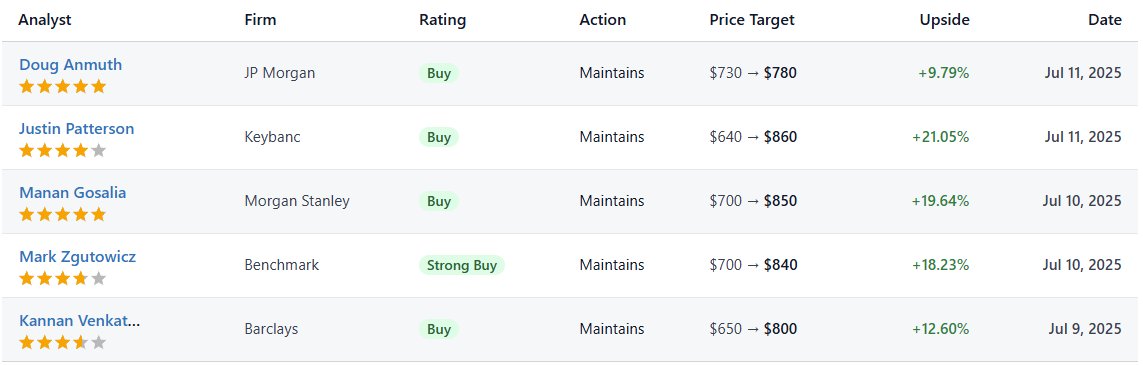
Task: Open Manan Gosalia analyst link
Action: tap(72, 193)
